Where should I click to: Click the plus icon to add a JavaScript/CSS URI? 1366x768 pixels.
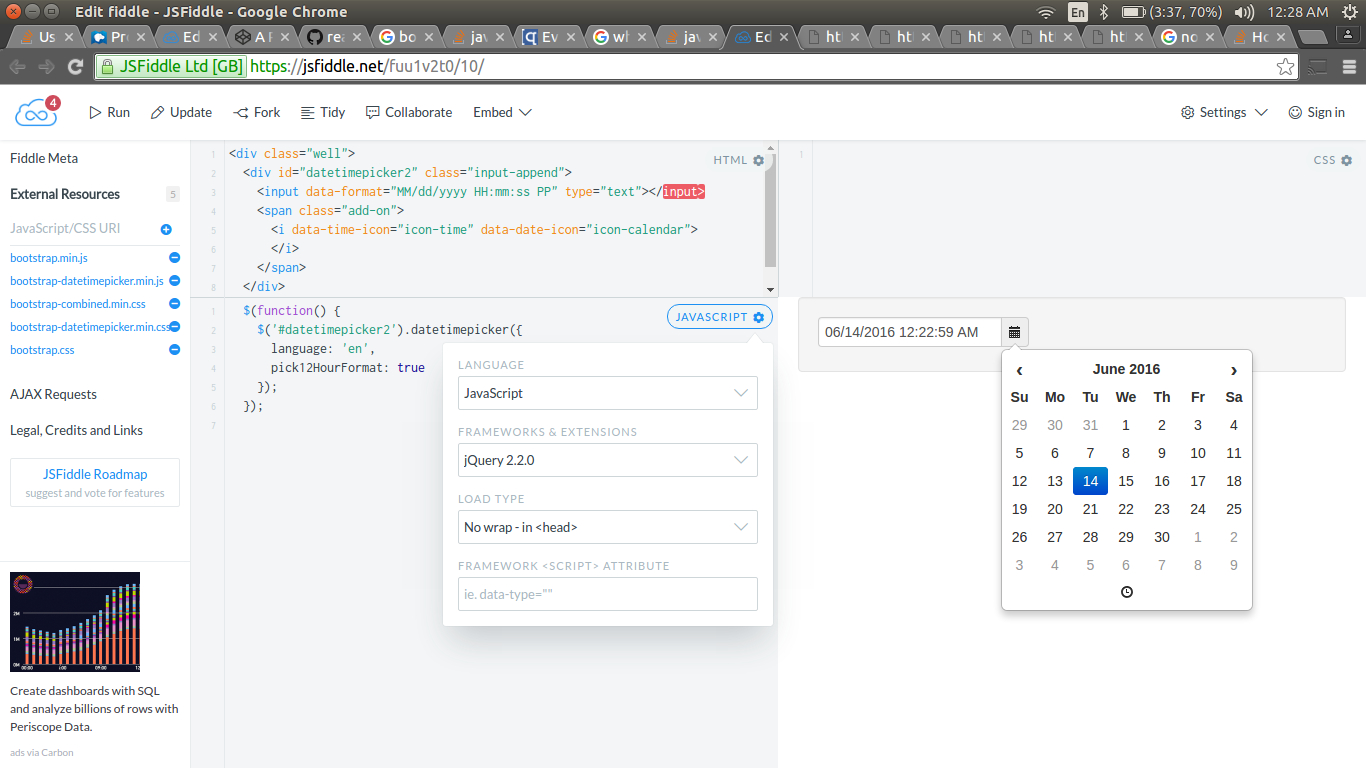coord(166,228)
